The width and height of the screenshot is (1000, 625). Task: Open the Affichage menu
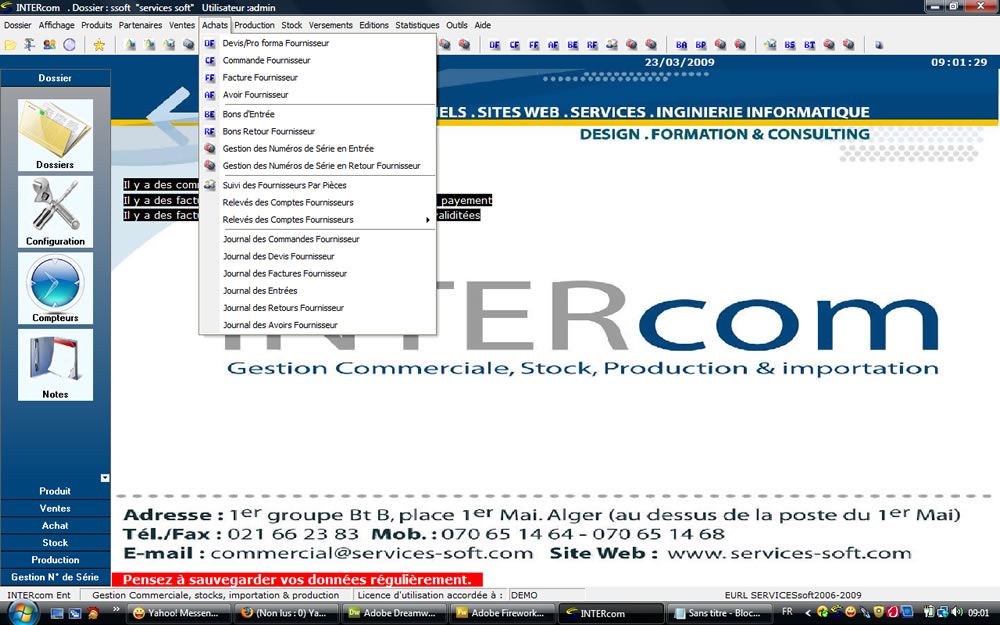[x=57, y=25]
